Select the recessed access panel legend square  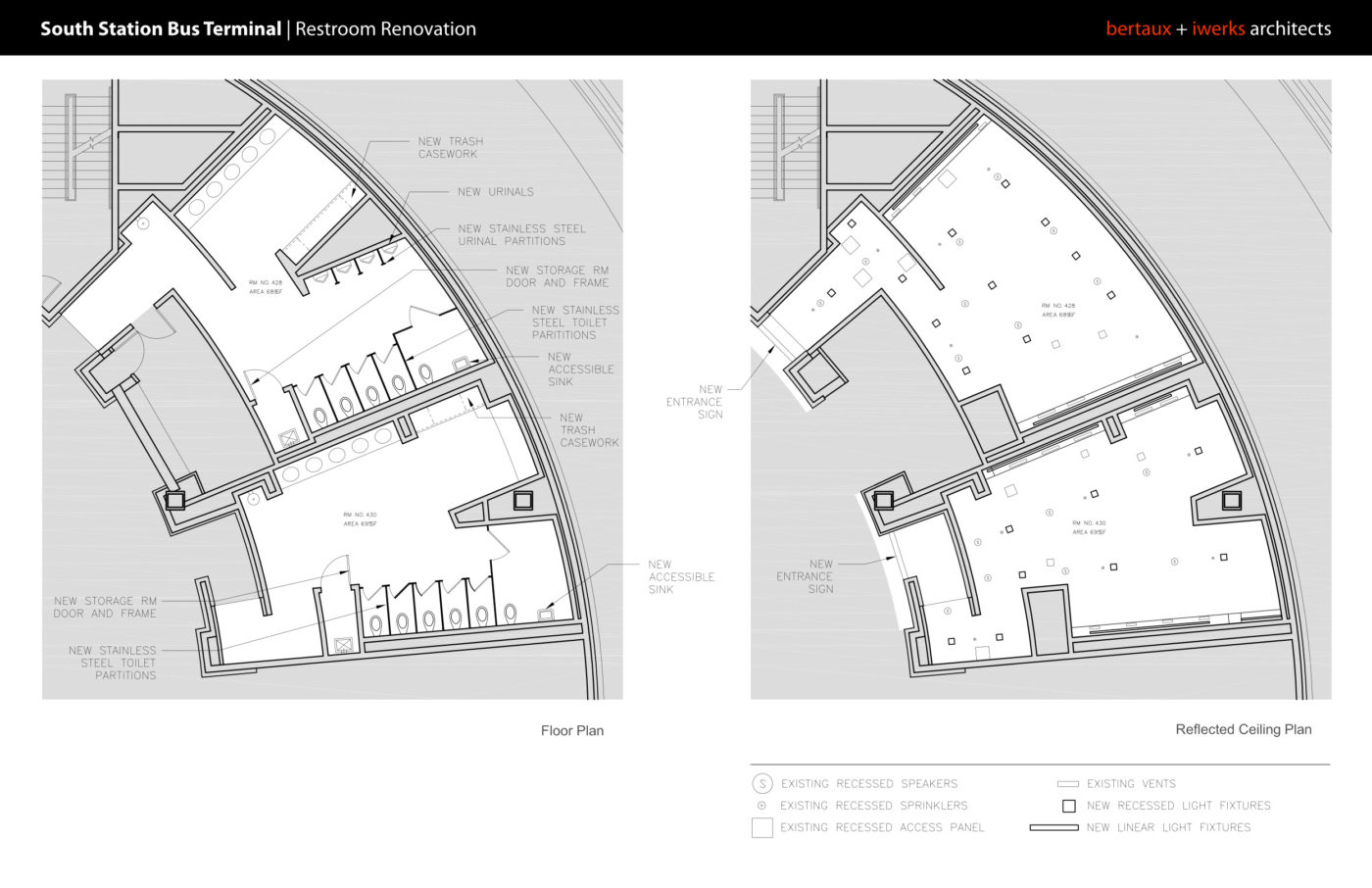(761, 827)
